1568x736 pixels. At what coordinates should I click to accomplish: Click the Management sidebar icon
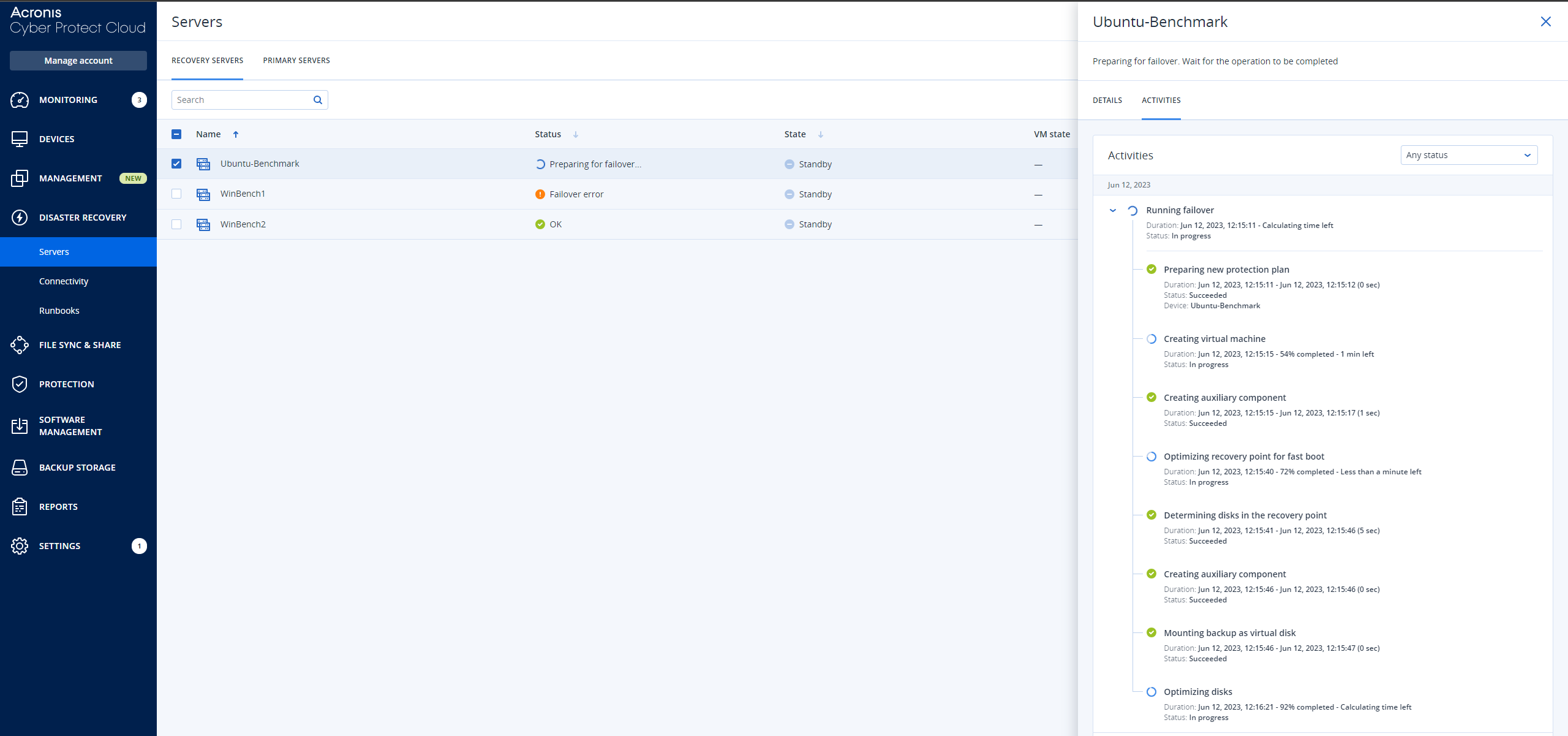[x=20, y=178]
